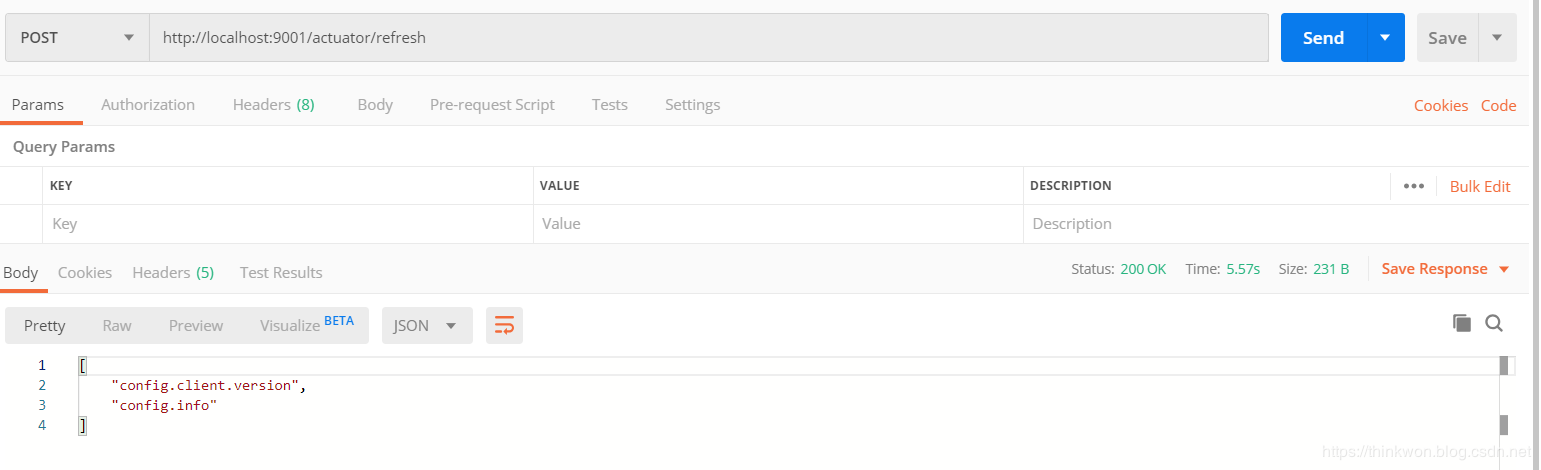Click the blue Send button
1541x470 pixels.
[x=1322, y=38]
